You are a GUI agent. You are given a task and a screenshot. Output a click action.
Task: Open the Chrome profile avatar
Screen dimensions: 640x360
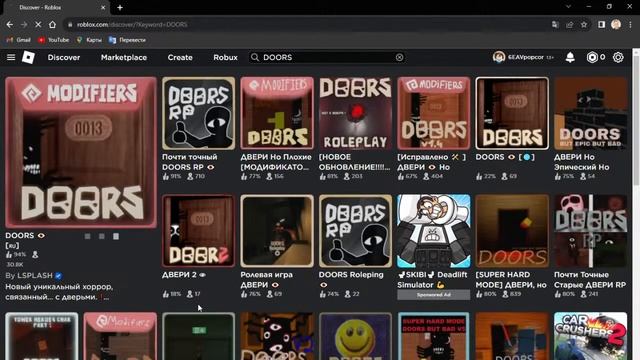616,24
